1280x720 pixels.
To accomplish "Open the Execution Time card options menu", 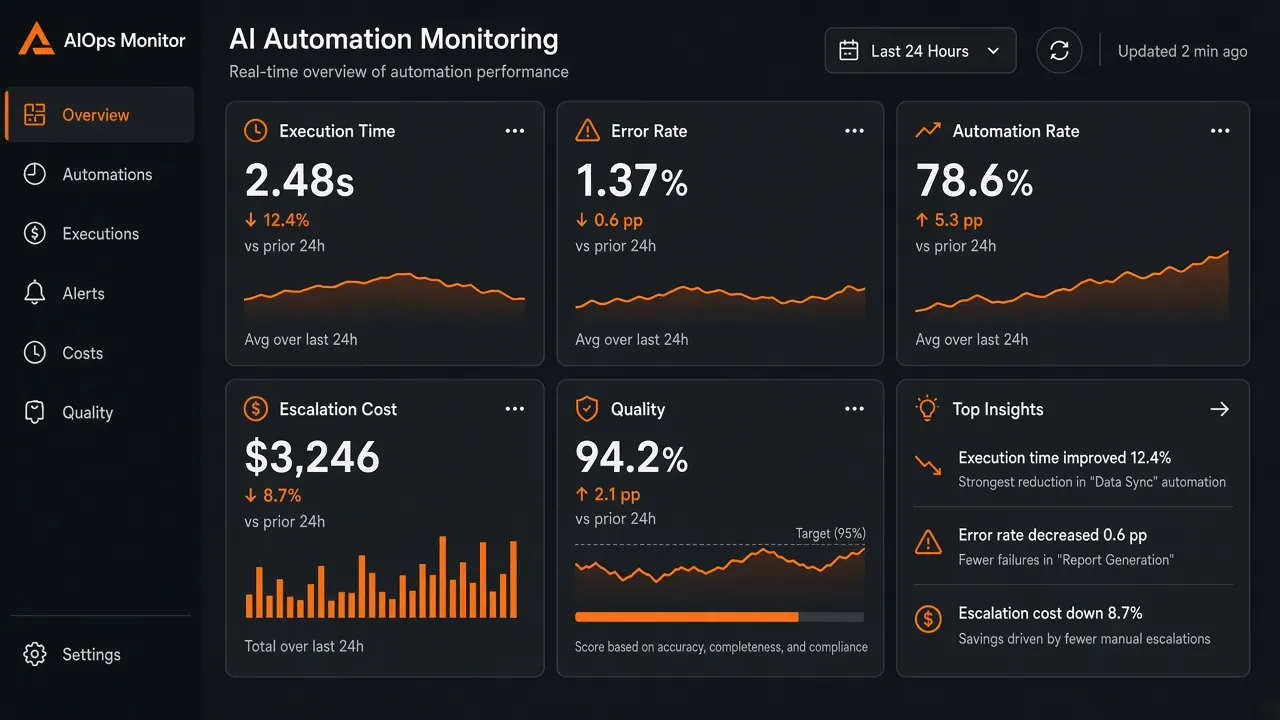I will click(515, 131).
